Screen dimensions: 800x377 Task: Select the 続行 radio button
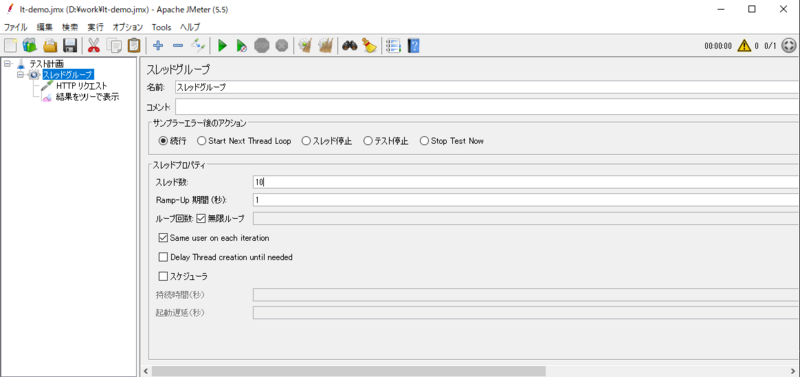(x=164, y=141)
